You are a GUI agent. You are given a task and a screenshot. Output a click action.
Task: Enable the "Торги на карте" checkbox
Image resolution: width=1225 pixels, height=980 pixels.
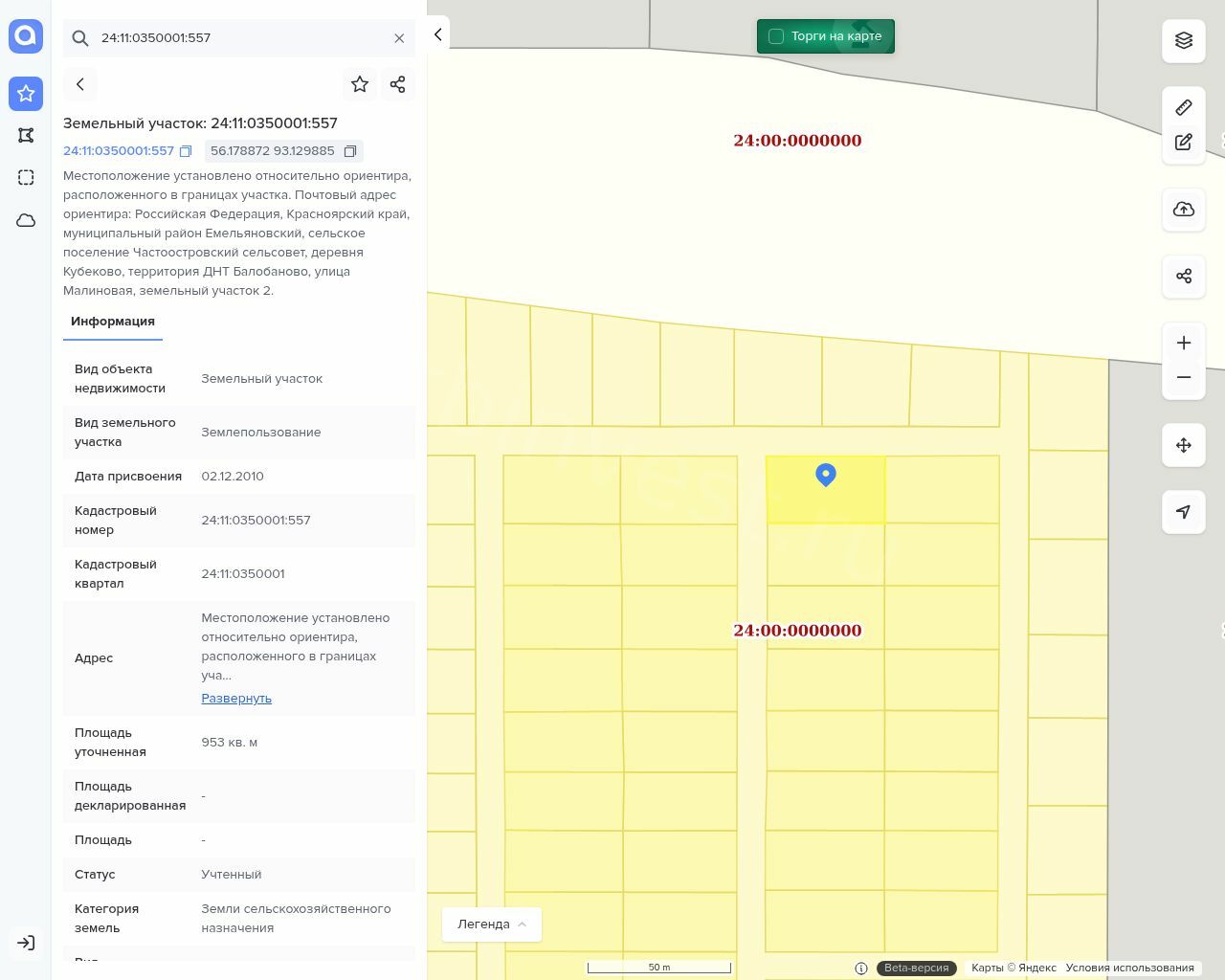776,36
